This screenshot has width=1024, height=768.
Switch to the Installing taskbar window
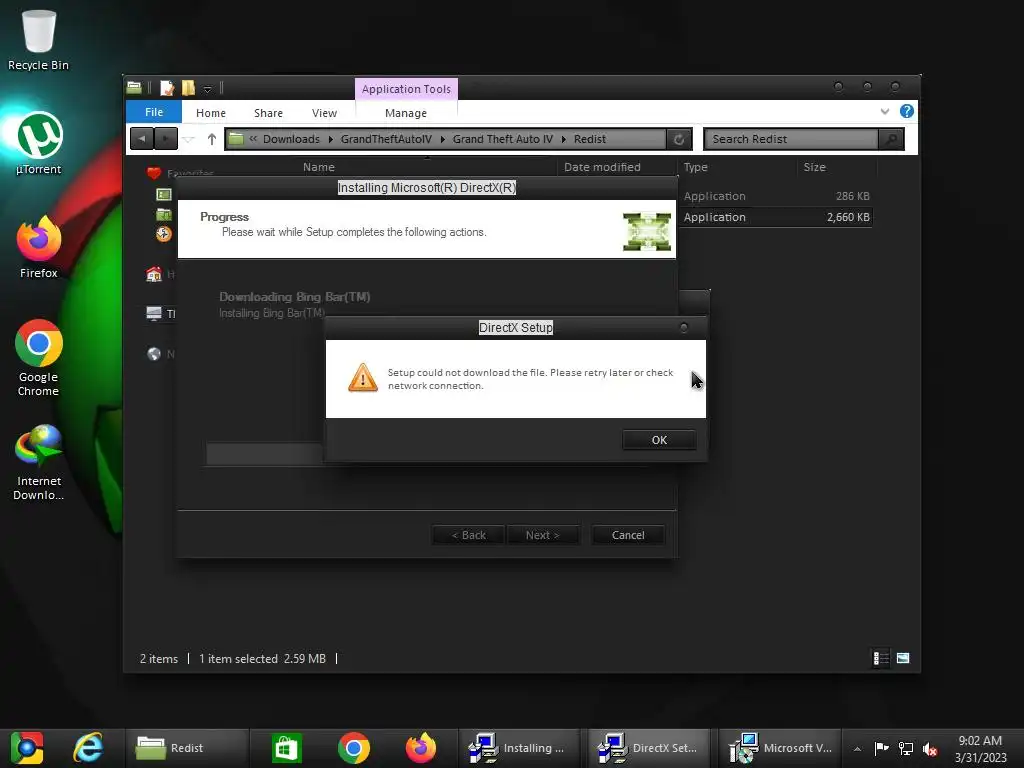click(x=519, y=748)
